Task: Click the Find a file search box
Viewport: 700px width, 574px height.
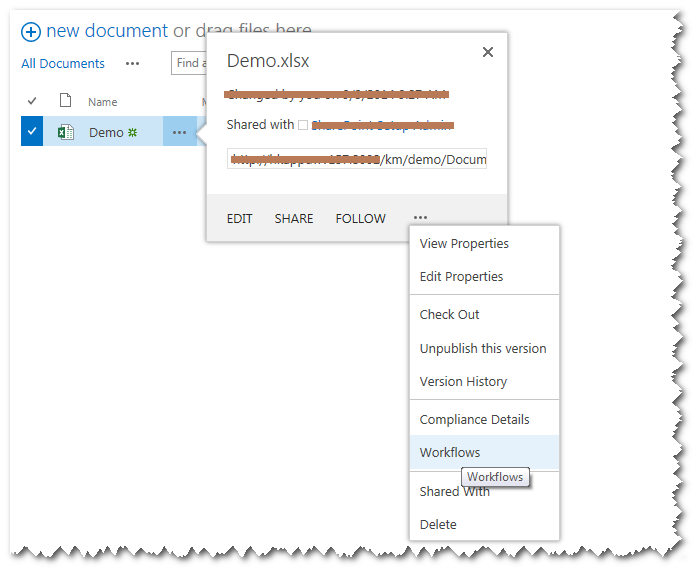Action: tap(189, 63)
